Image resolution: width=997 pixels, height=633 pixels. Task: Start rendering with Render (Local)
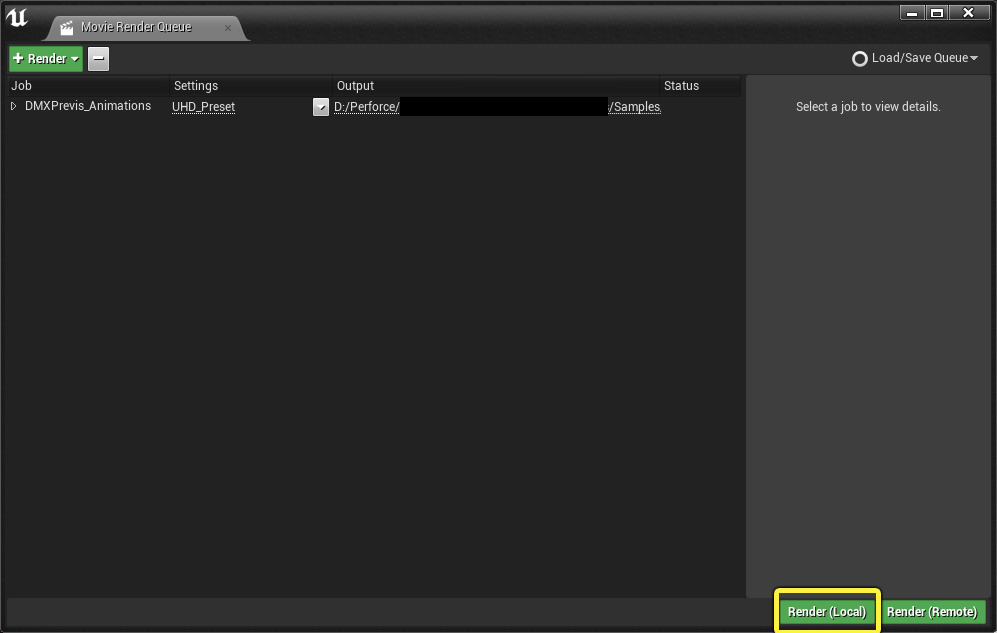826,611
